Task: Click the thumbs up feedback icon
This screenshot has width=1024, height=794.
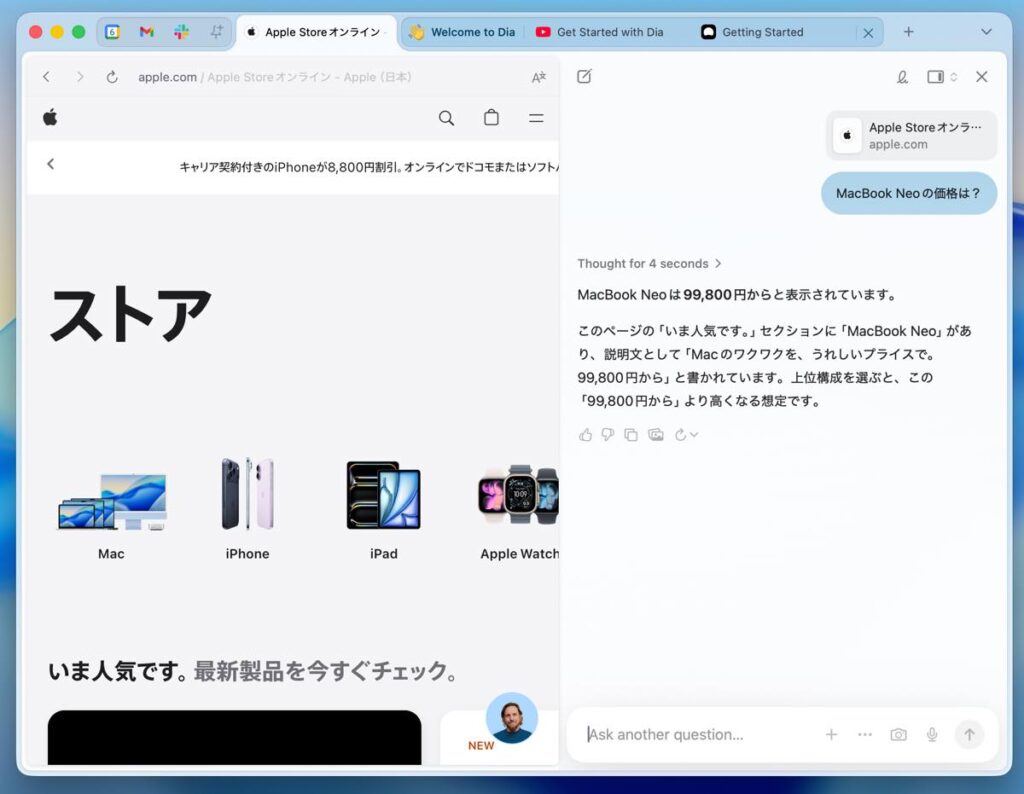Action: click(585, 435)
